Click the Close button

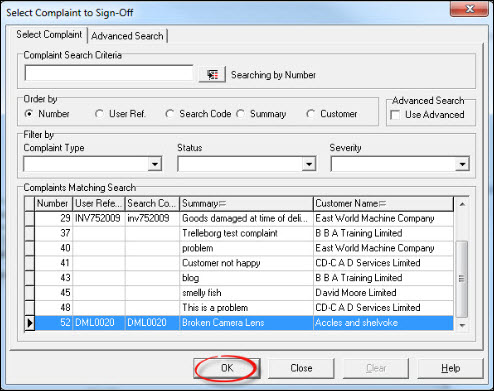[301, 368]
